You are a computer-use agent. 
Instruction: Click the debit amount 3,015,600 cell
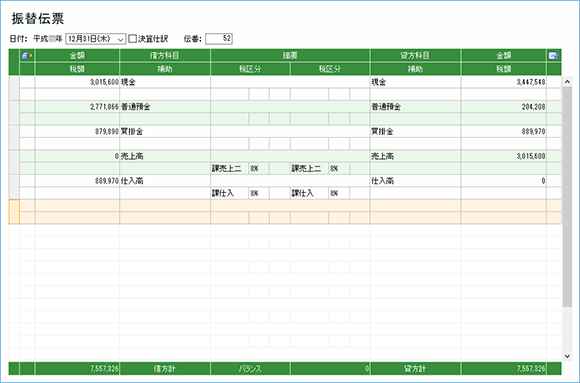pos(77,82)
